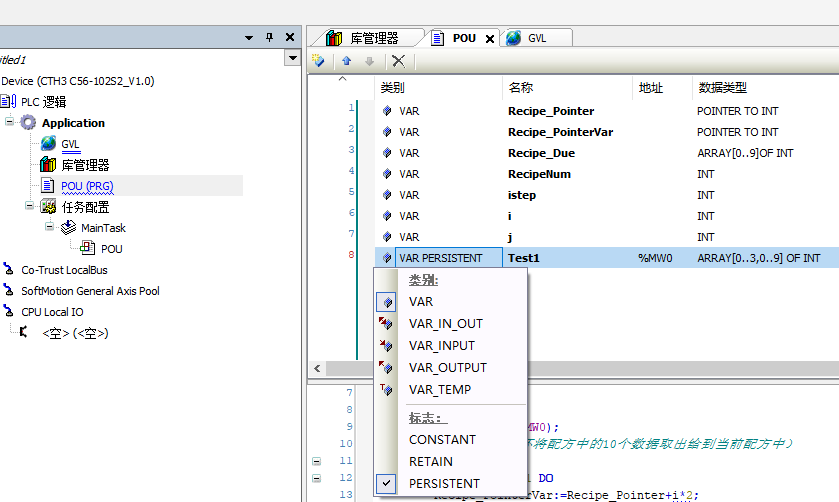Select the Device (CTH3 C56-102S2_V1.0) node
The height and width of the screenshot is (502, 839).
pyautogui.click(x=78, y=81)
